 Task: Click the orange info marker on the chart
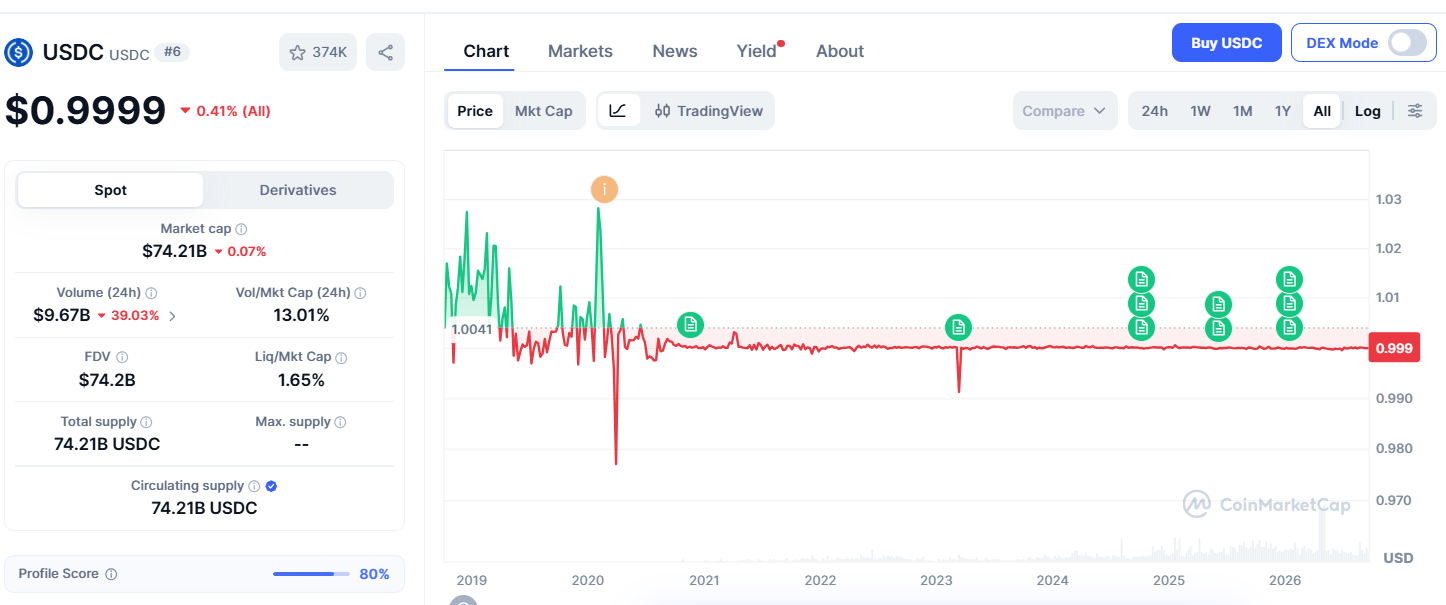pyautogui.click(x=604, y=189)
